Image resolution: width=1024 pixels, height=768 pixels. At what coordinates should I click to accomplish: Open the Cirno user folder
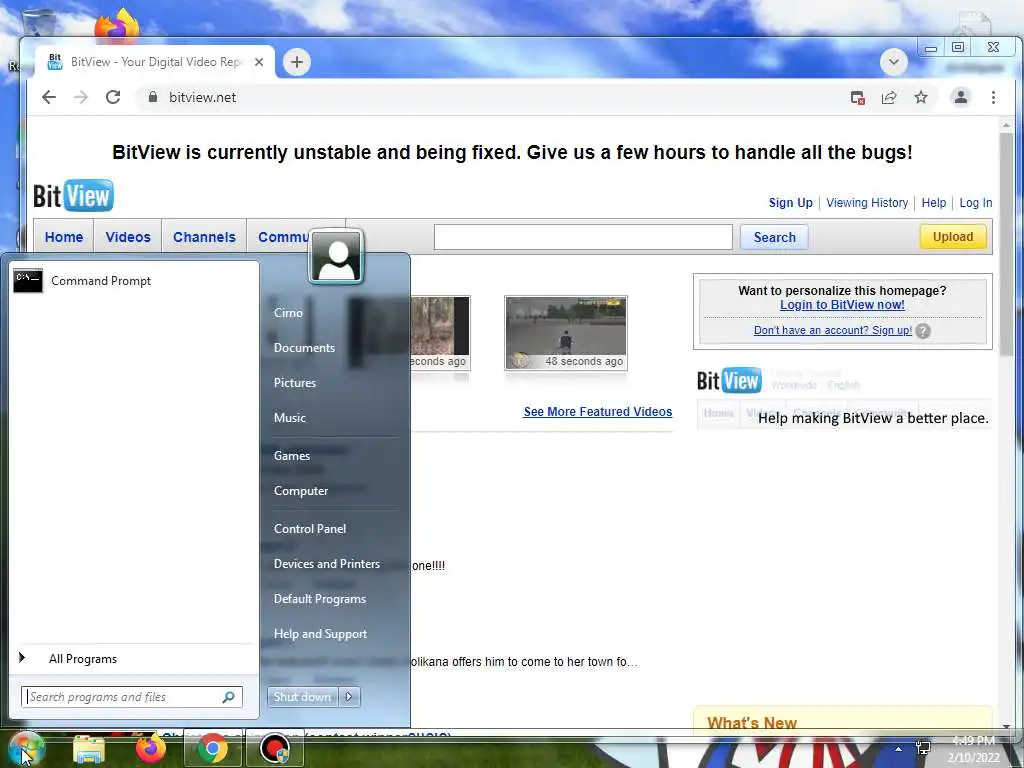pos(288,313)
